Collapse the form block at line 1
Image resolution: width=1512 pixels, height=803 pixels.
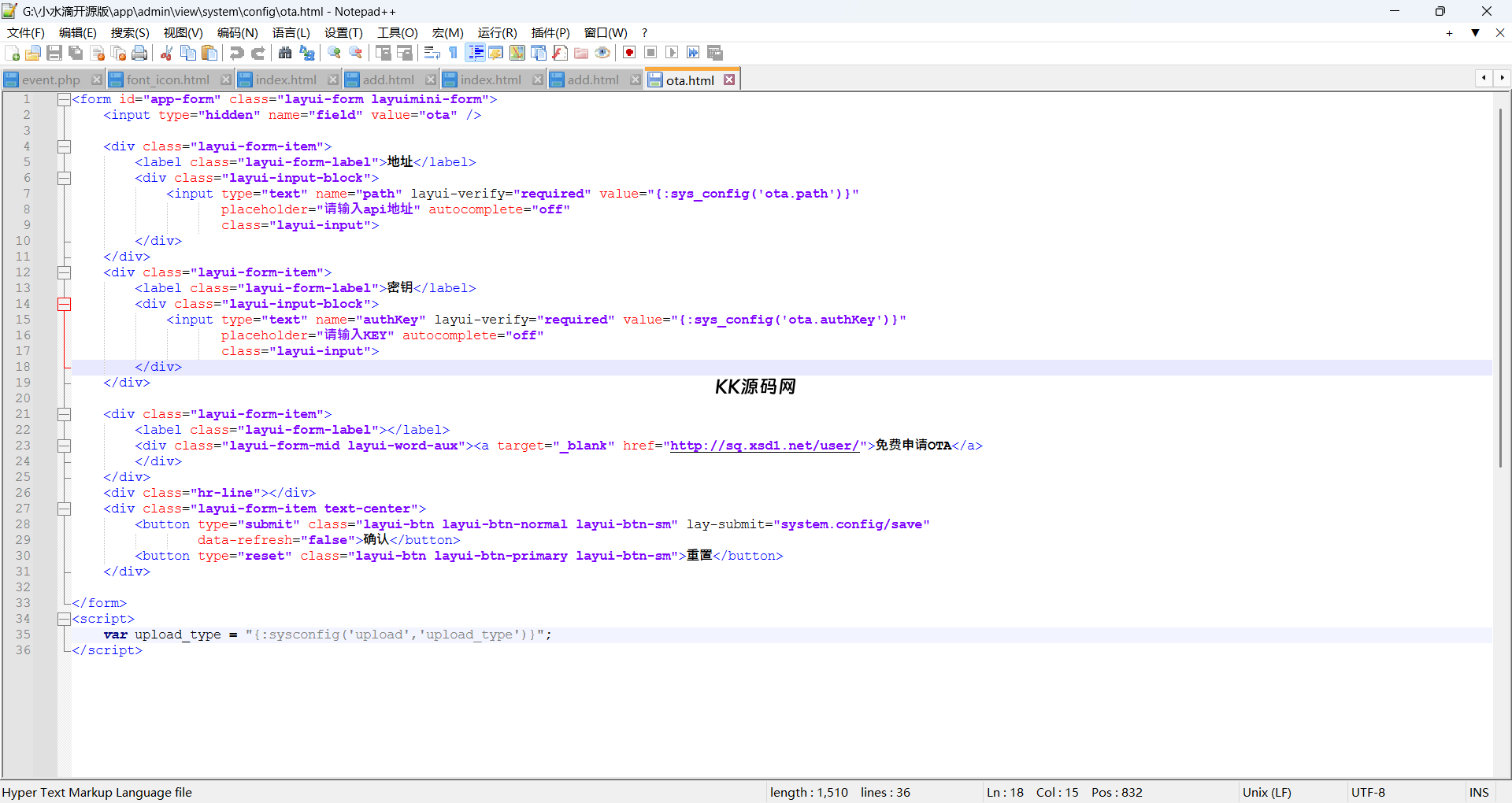64,99
